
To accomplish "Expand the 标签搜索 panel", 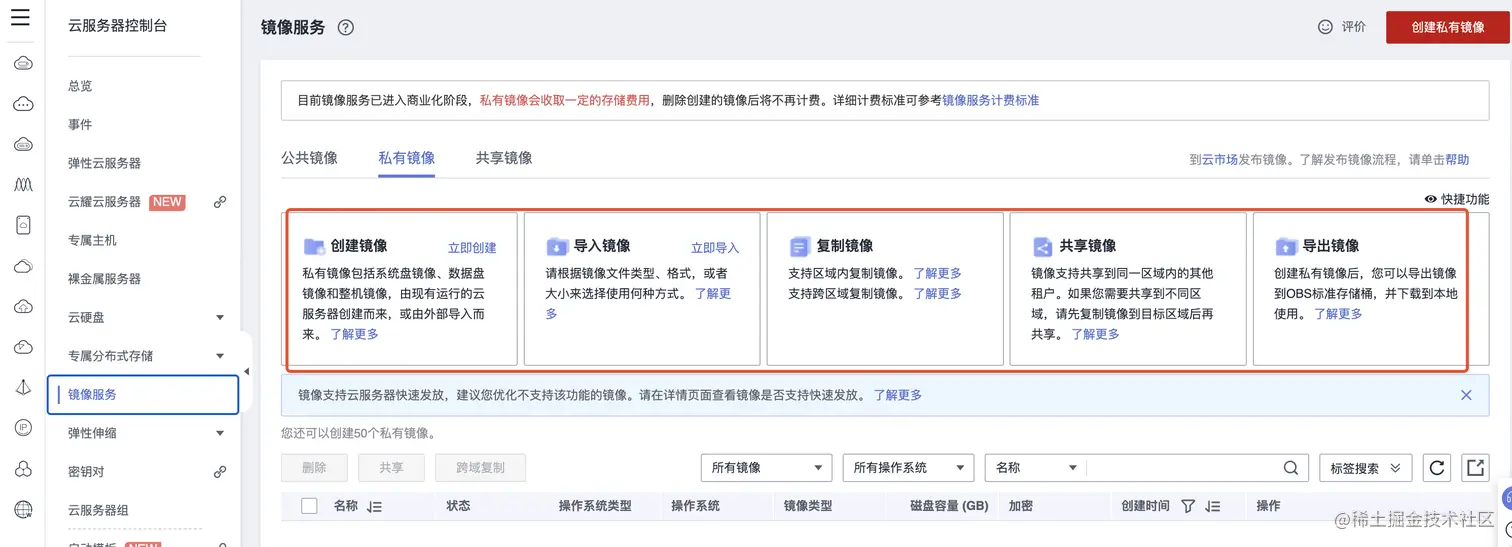I will [1365, 468].
